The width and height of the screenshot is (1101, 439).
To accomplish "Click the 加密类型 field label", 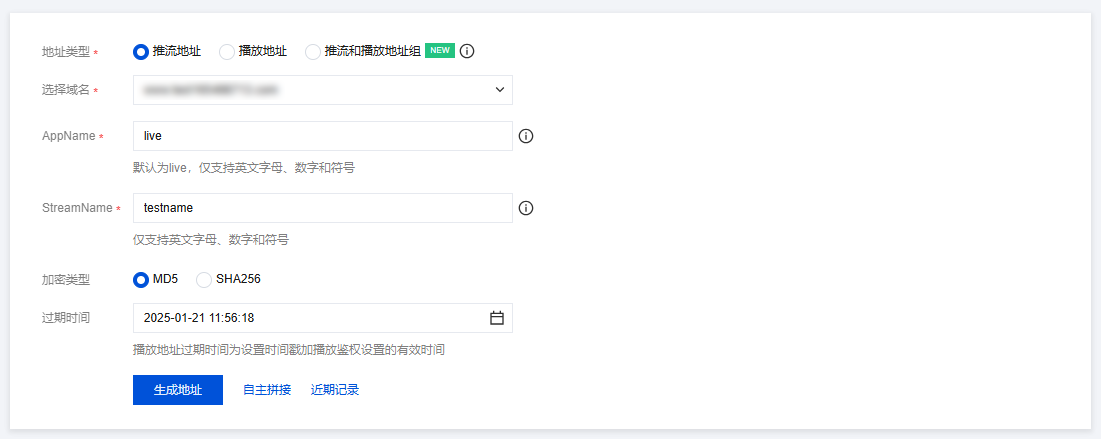I will 65,279.
